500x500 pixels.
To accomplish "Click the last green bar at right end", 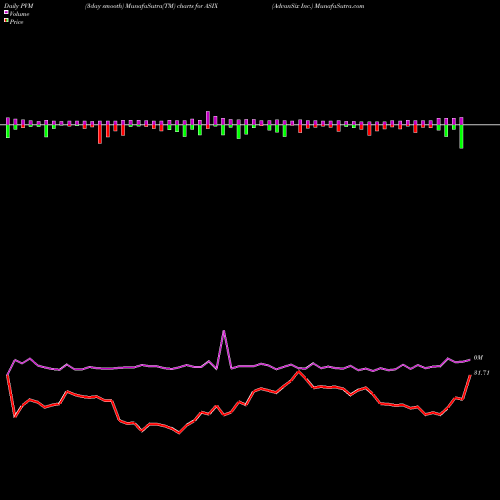I will pos(461,136).
